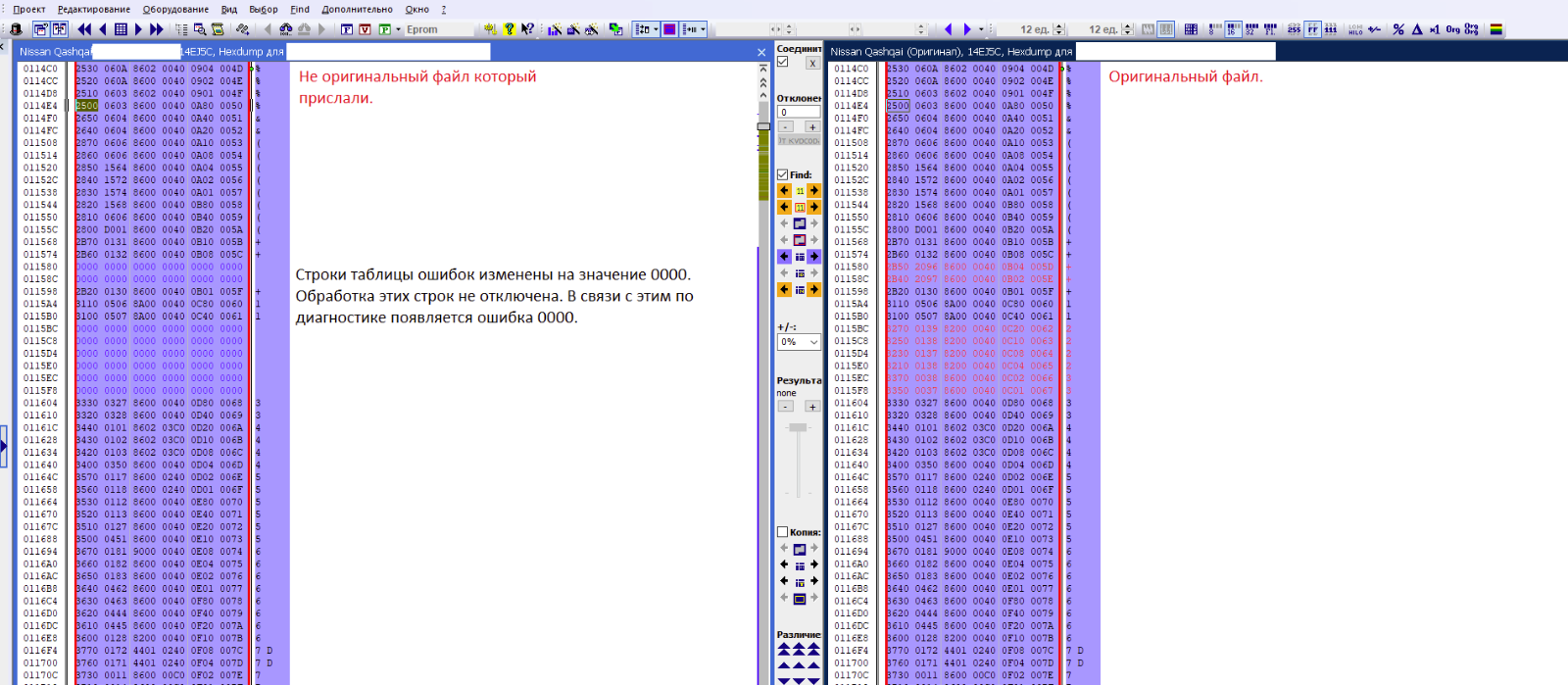Screen dimensions: 1568x685
Task: Open the +/- percent 0% dropdown
Action: [799, 342]
